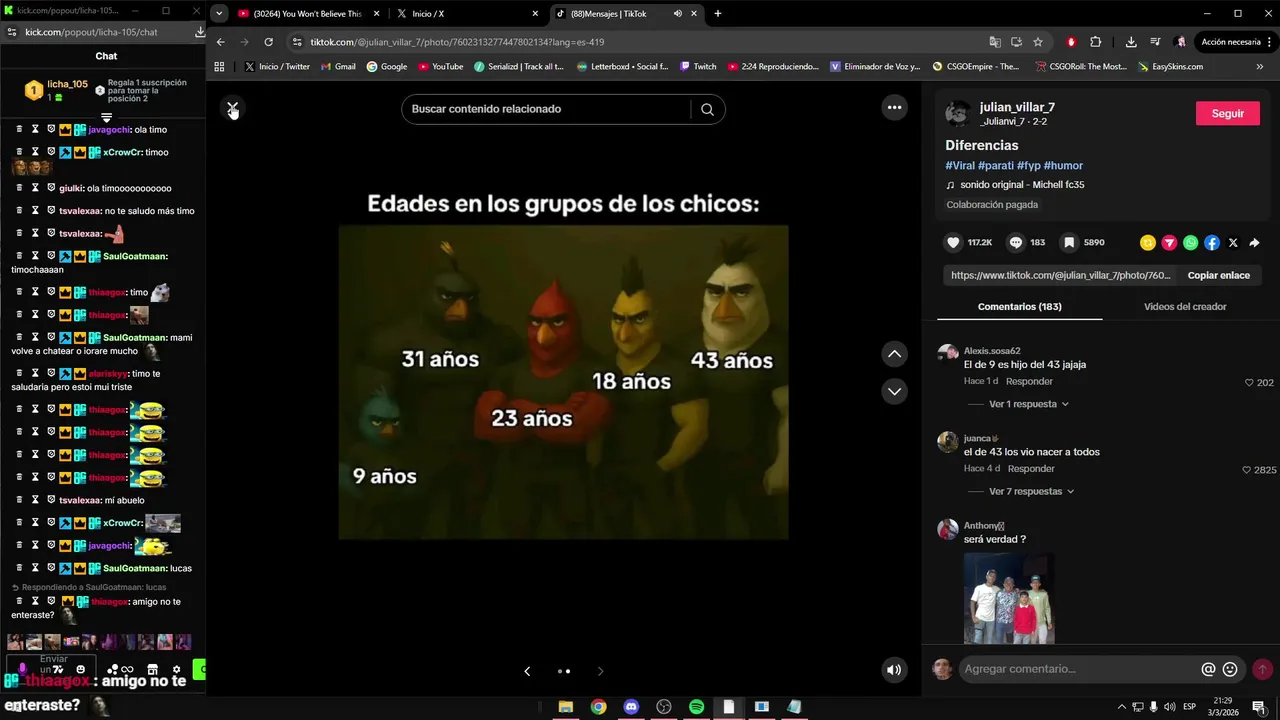Open media controls icon in Chrome toolbar

[1155, 42]
